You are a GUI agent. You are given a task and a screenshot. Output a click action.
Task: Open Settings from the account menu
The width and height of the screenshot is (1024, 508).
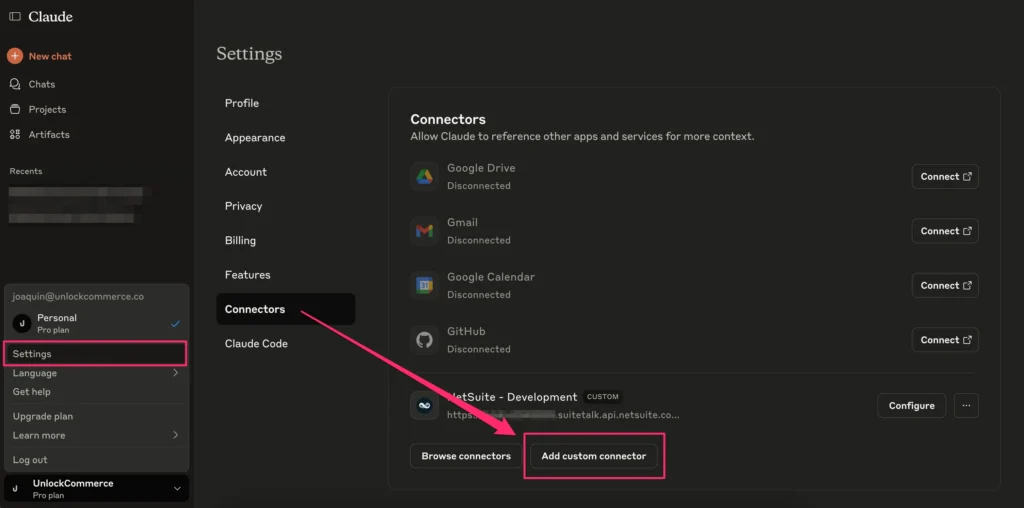click(95, 354)
